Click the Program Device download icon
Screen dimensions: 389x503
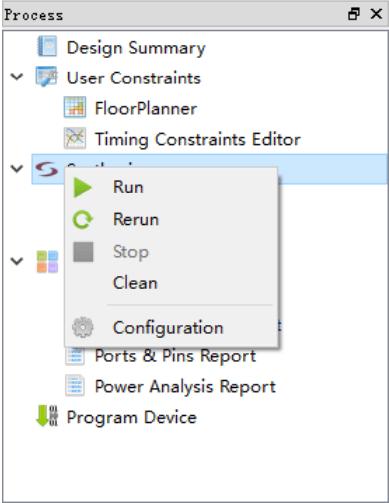(x=47, y=416)
